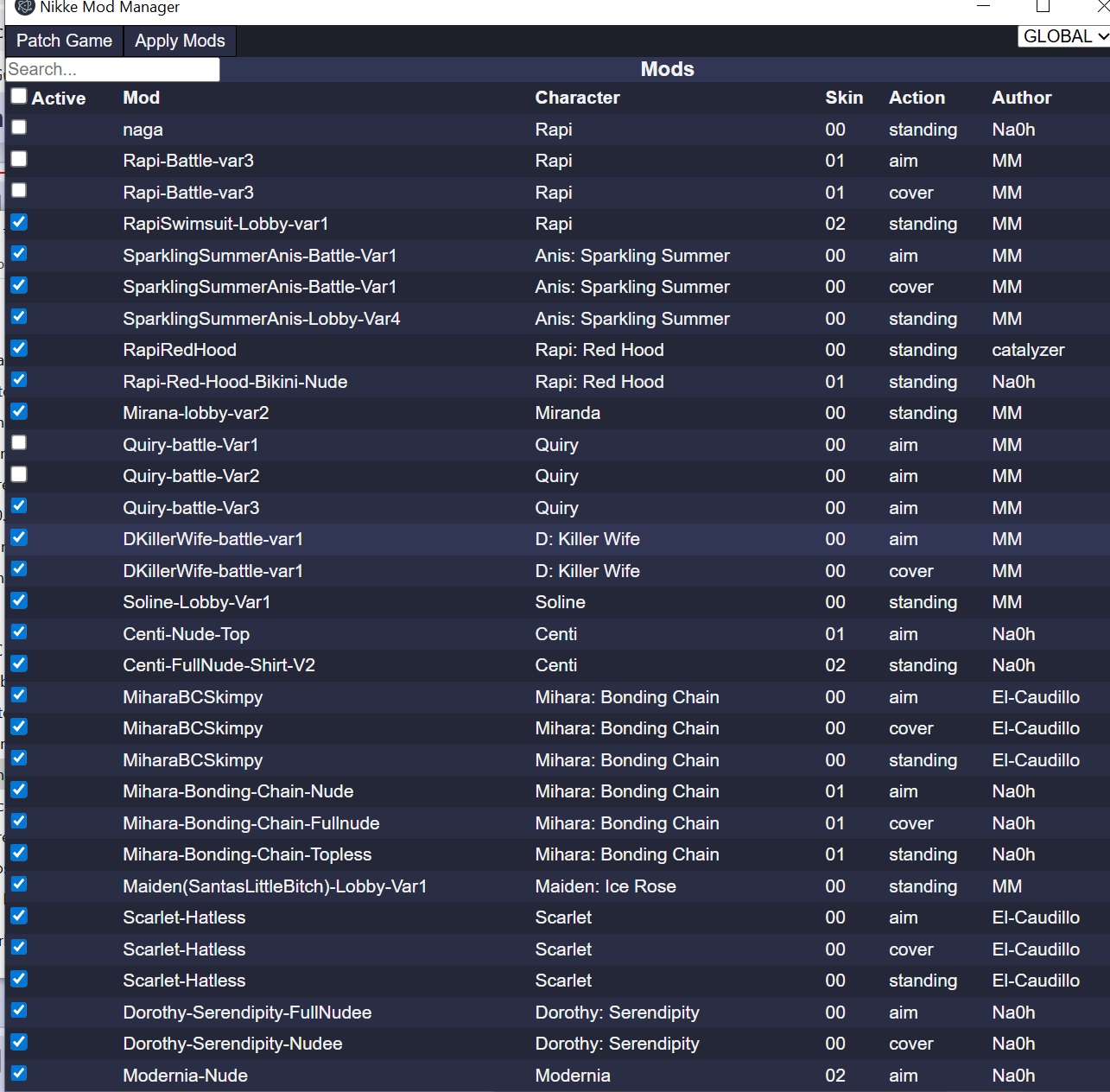The height and width of the screenshot is (1092, 1110).
Task: Select the Quiry-battle-Var2 mod name
Action: [x=191, y=476]
